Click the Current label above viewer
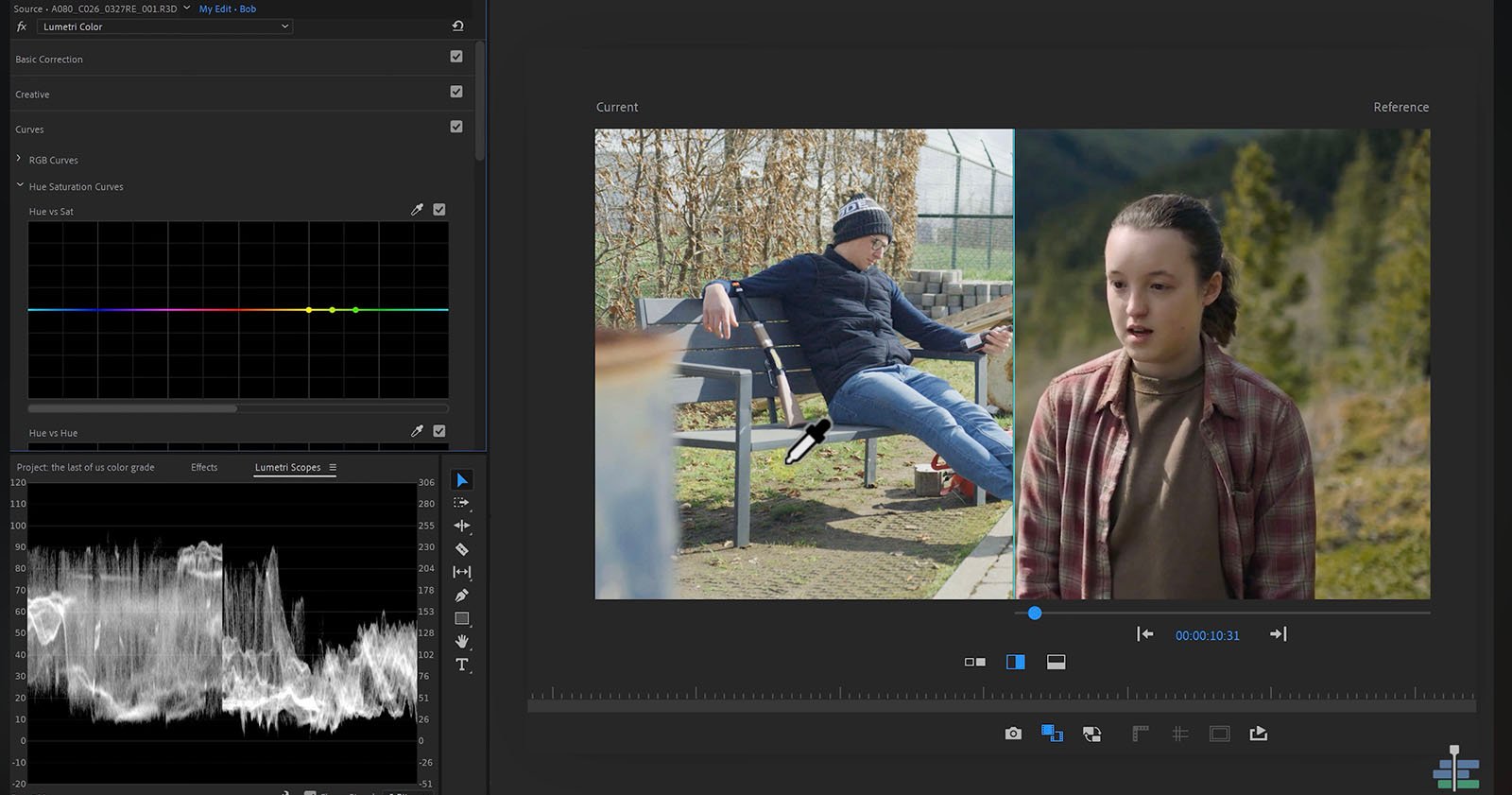 click(617, 107)
